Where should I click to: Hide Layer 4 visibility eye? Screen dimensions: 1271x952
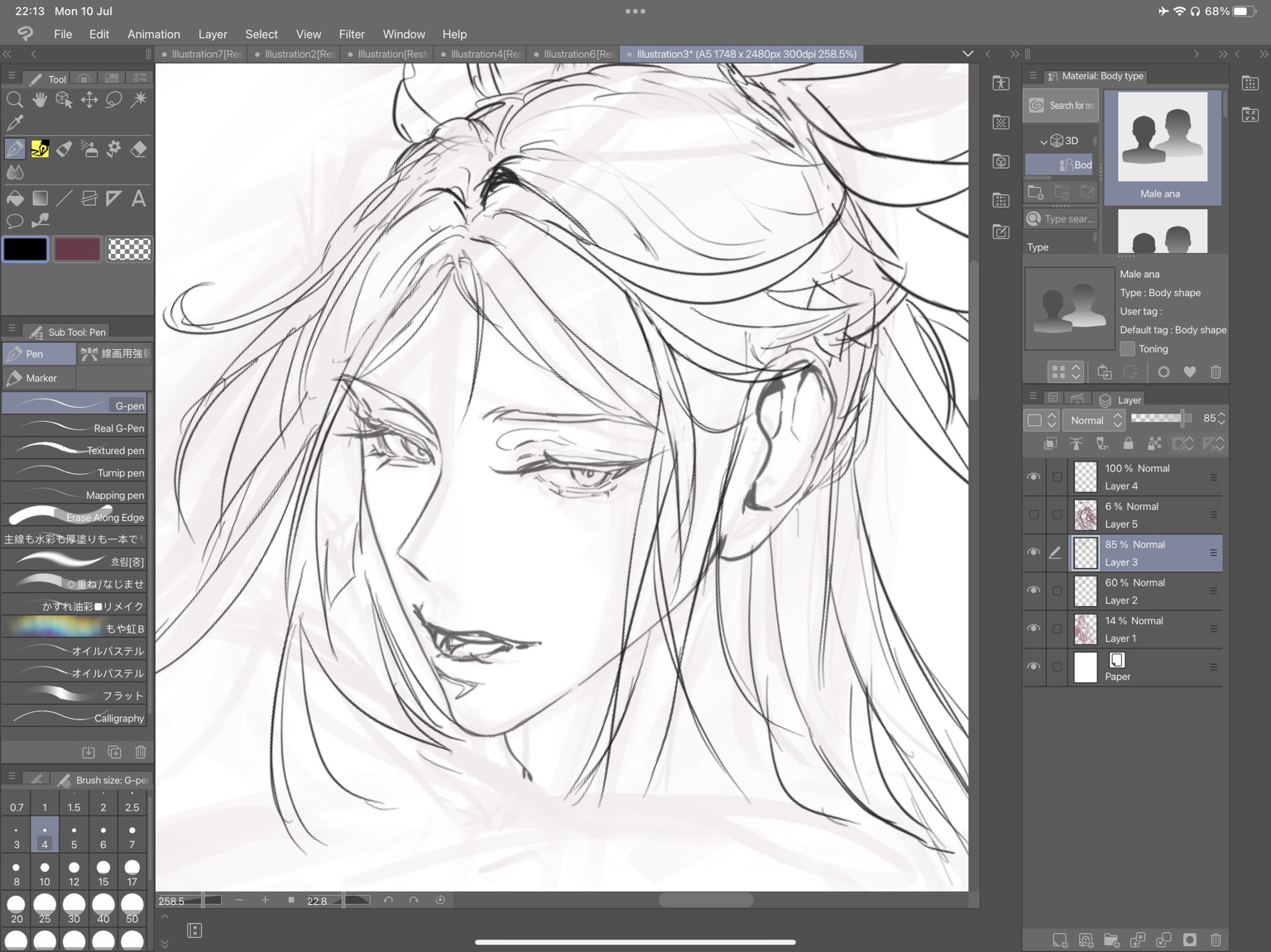1034,477
